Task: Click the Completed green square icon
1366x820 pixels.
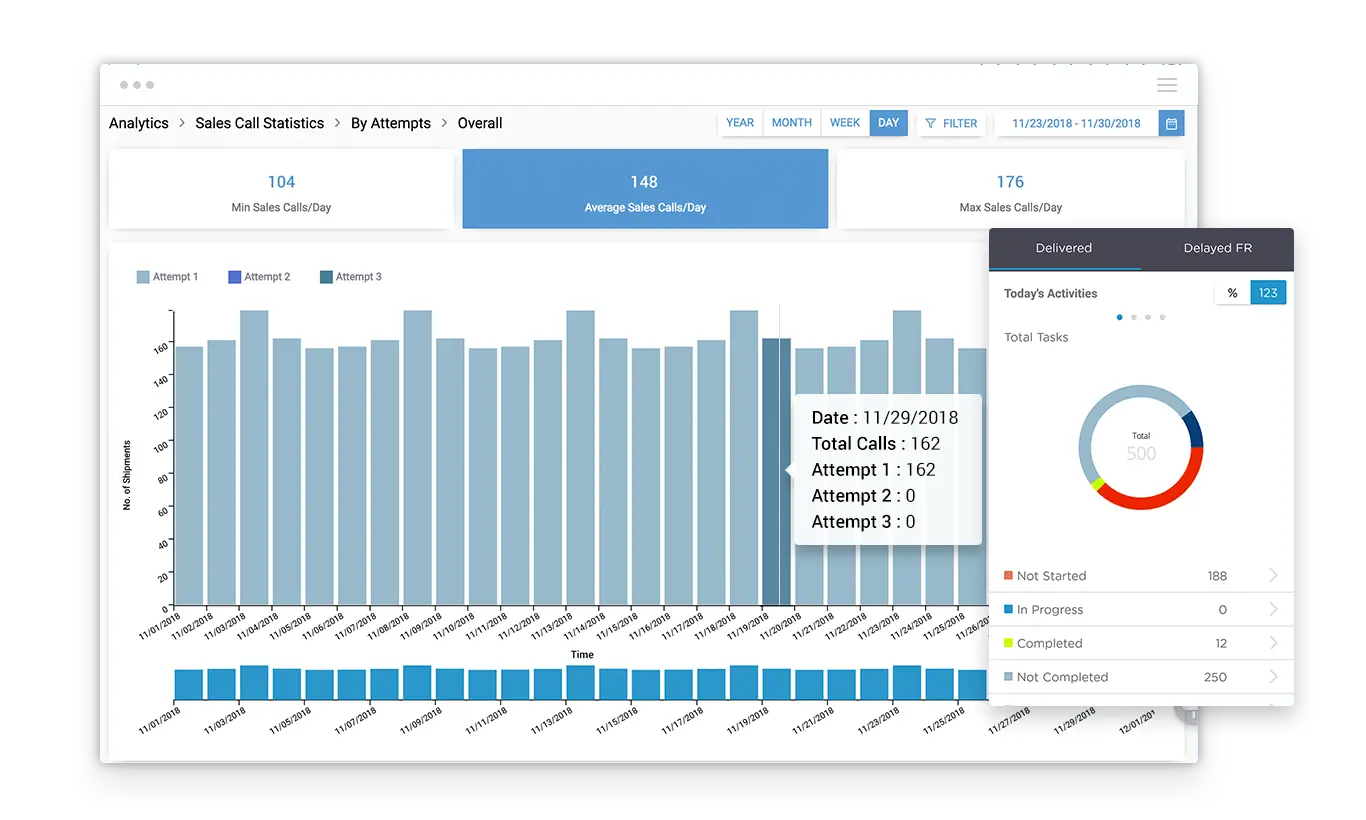Action: (x=1008, y=643)
